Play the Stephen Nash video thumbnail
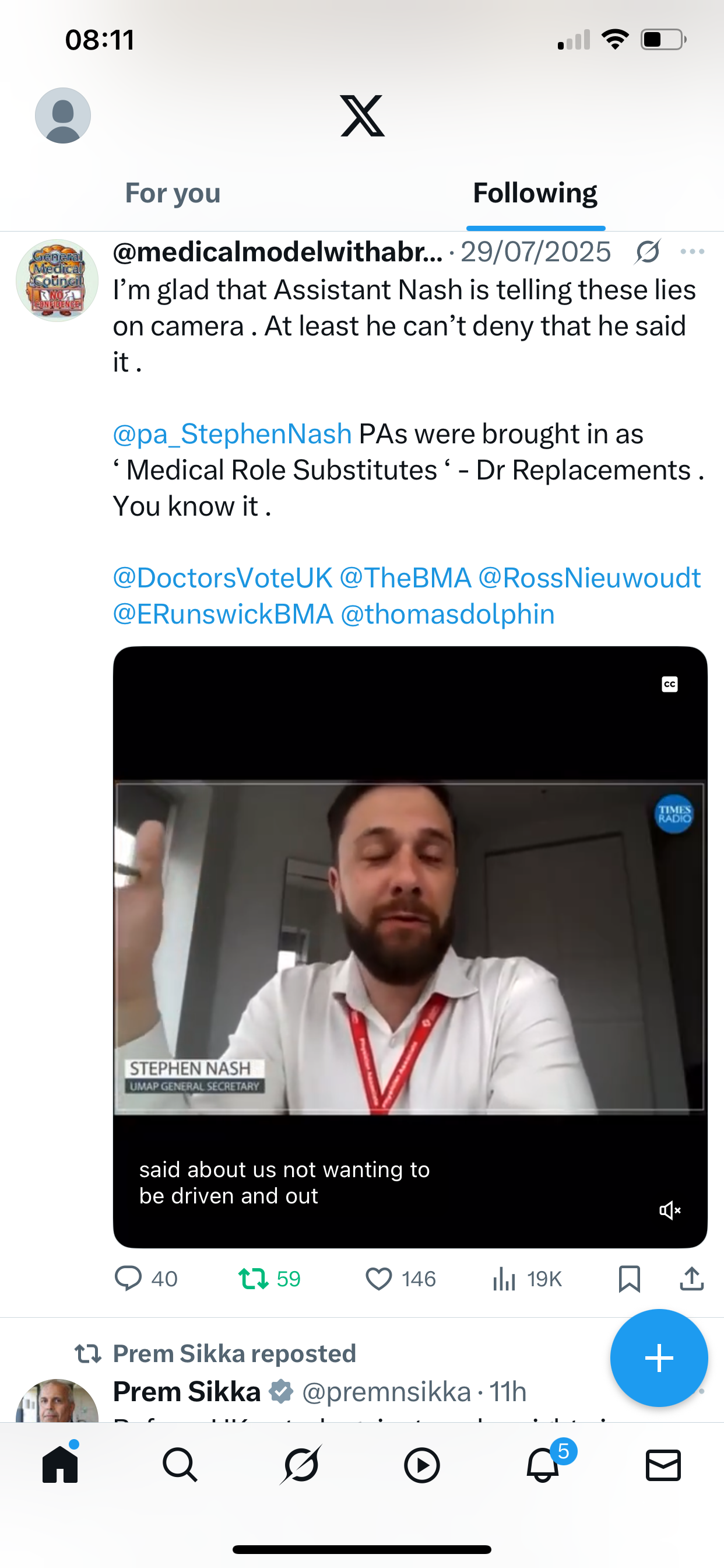This screenshot has width=724, height=1568. pos(410,947)
